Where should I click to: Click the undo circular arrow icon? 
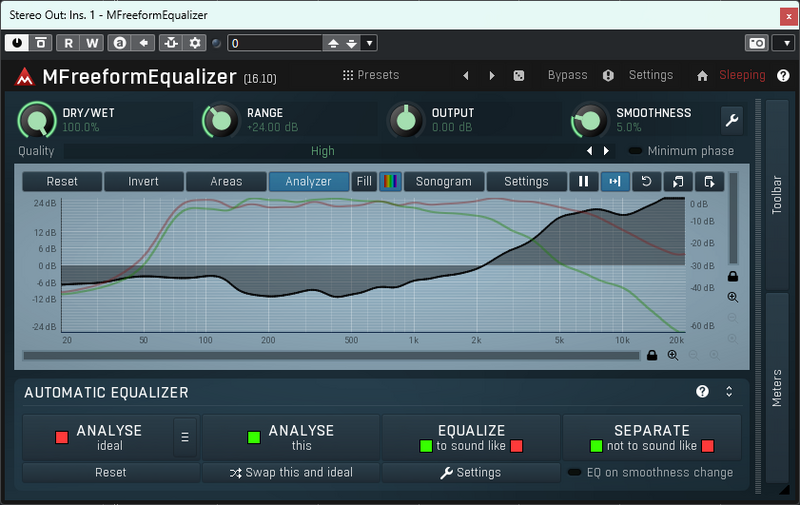tap(646, 182)
